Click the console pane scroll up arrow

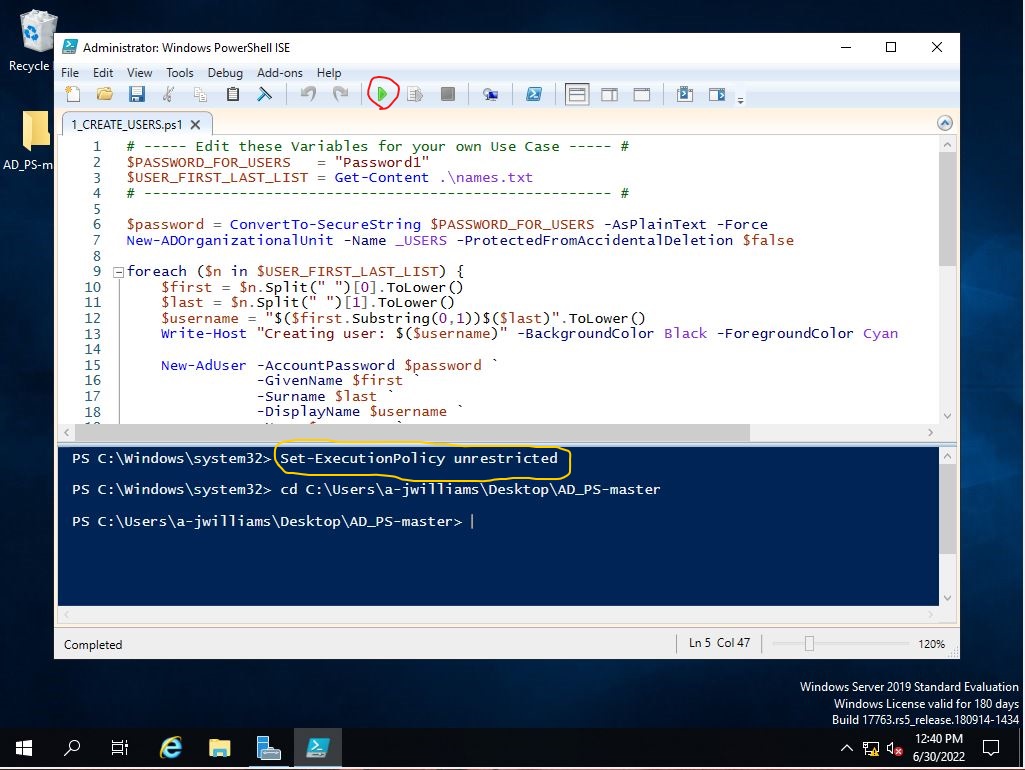tap(947, 456)
